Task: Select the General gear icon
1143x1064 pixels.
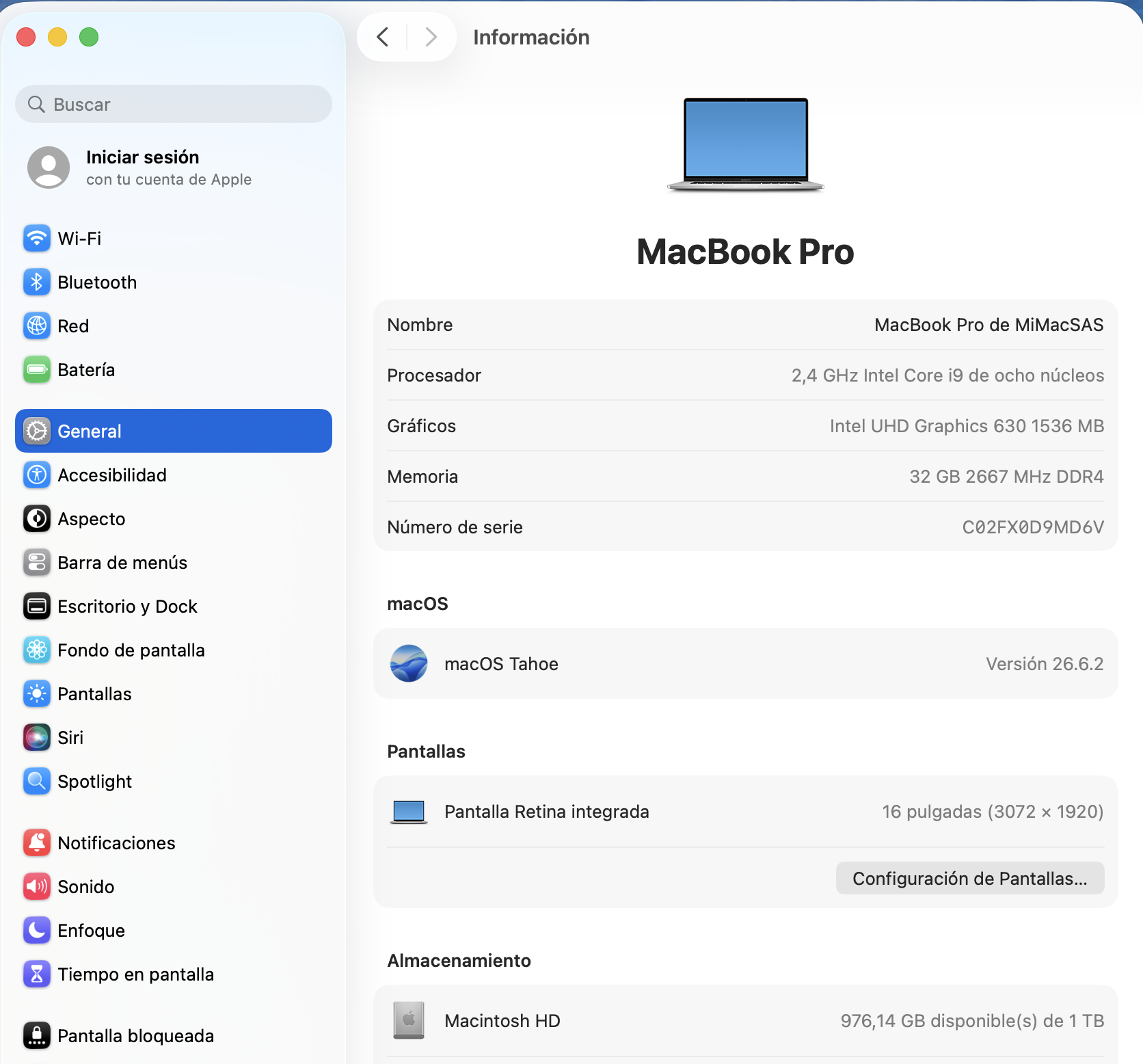Action: [x=37, y=431]
